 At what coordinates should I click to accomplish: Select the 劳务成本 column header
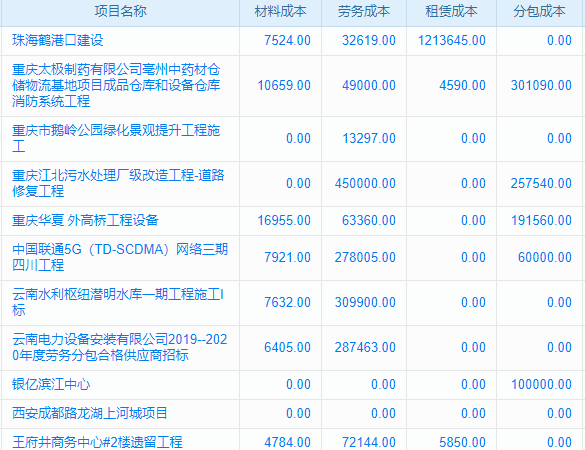pyautogui.click(x=364, y=11)
